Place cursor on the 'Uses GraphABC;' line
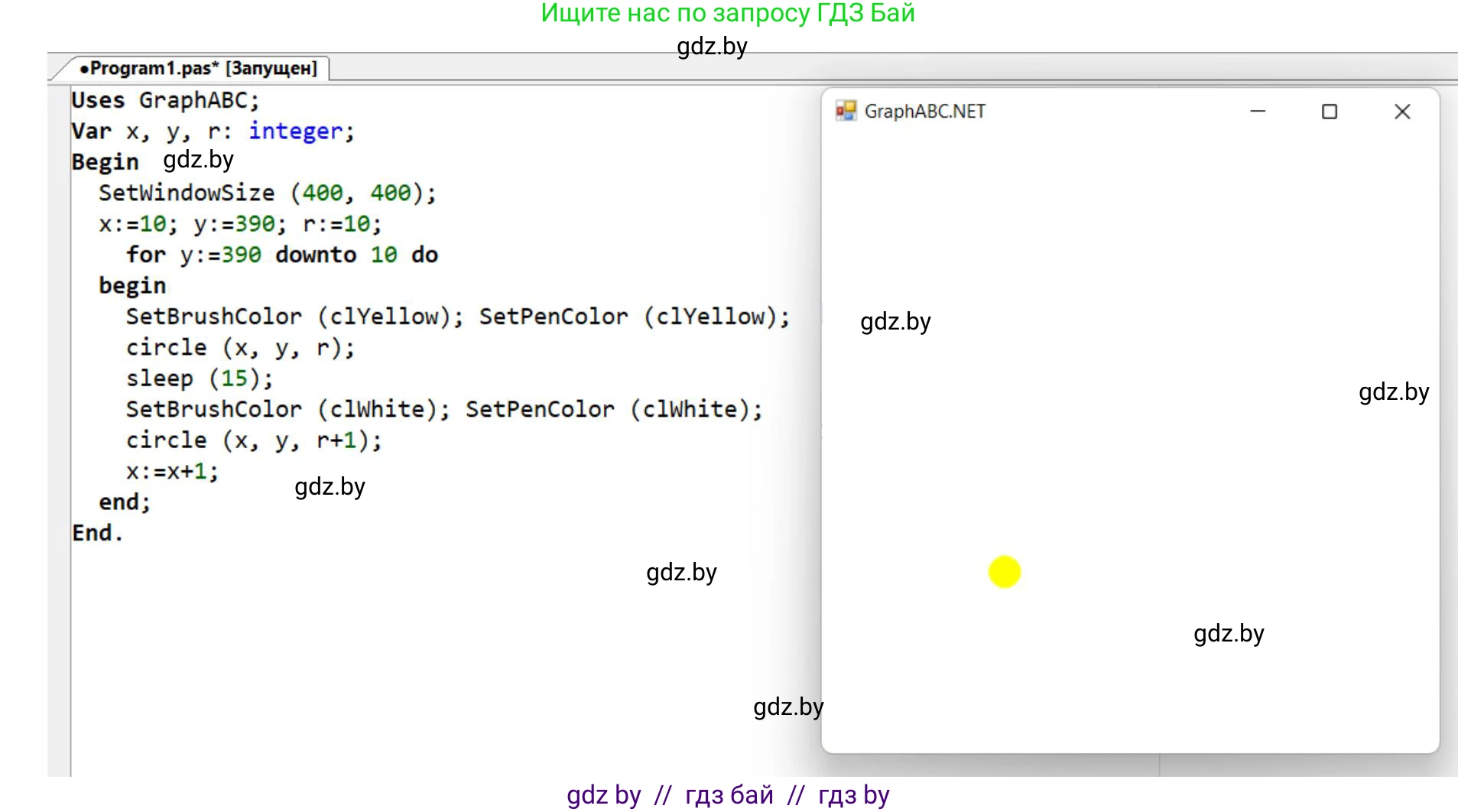The height and width of the screenshot is (812, 1458). click(x=165, y=100)
